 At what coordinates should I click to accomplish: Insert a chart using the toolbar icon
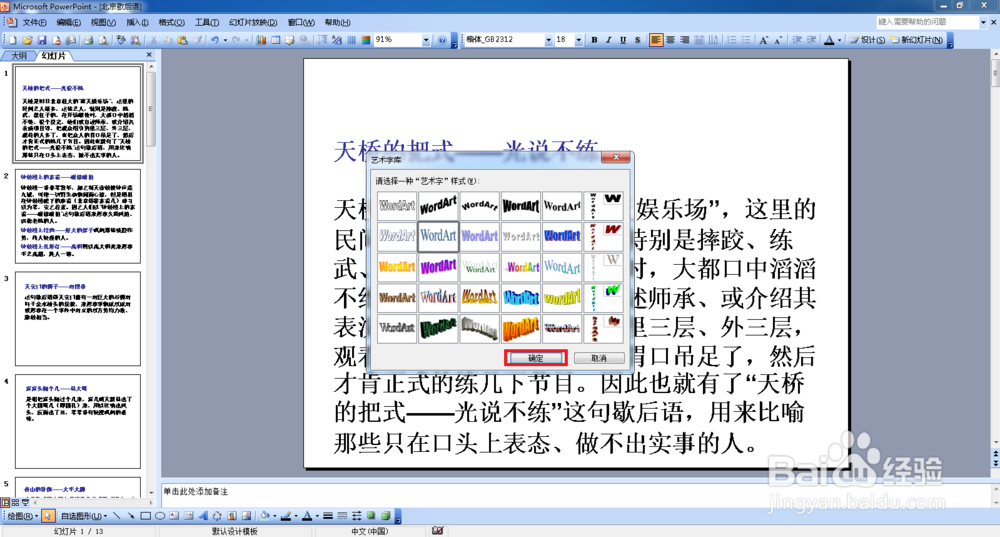(x=261, y=40)
